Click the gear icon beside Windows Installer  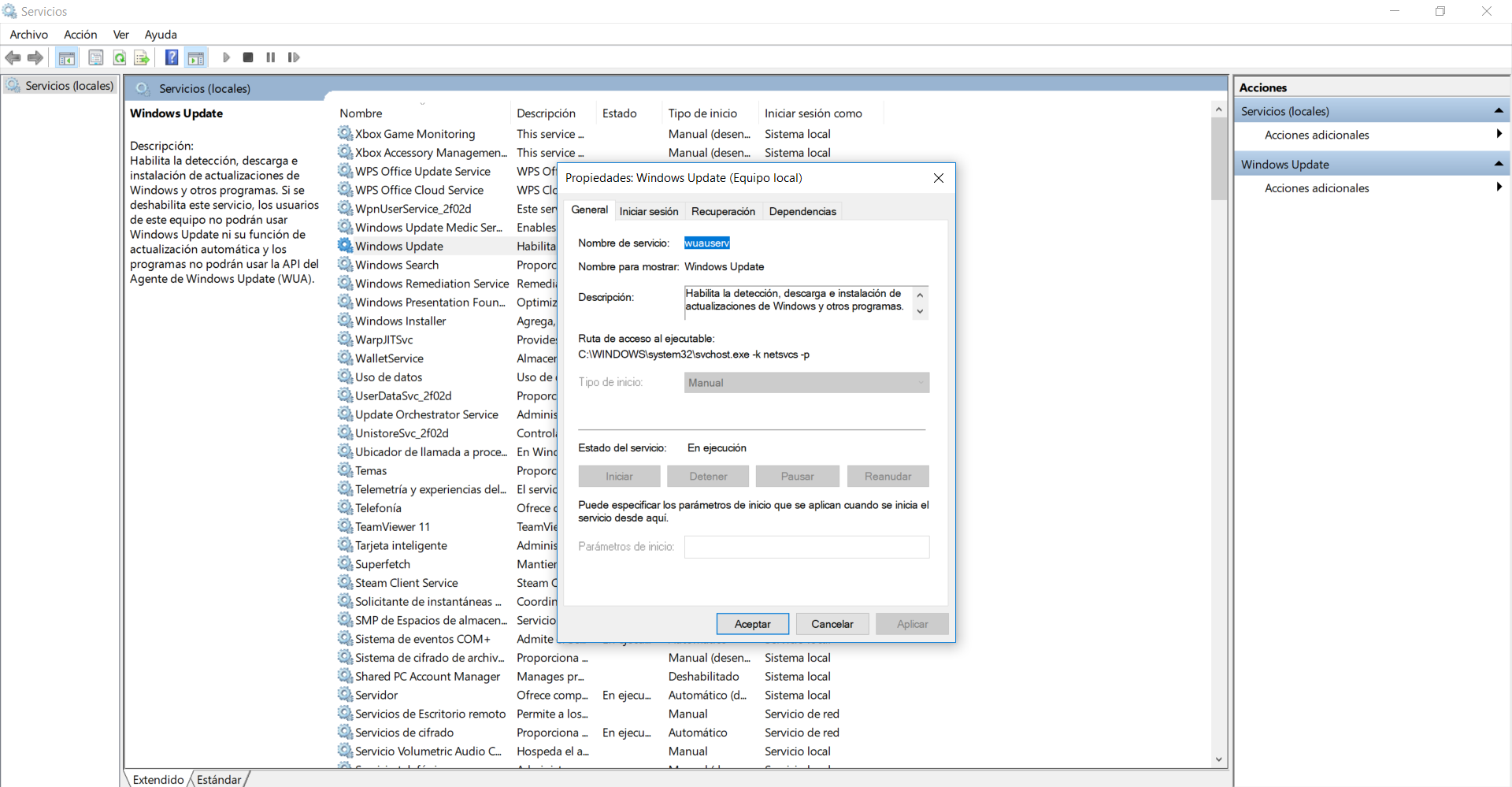click(x=345, y=320)
